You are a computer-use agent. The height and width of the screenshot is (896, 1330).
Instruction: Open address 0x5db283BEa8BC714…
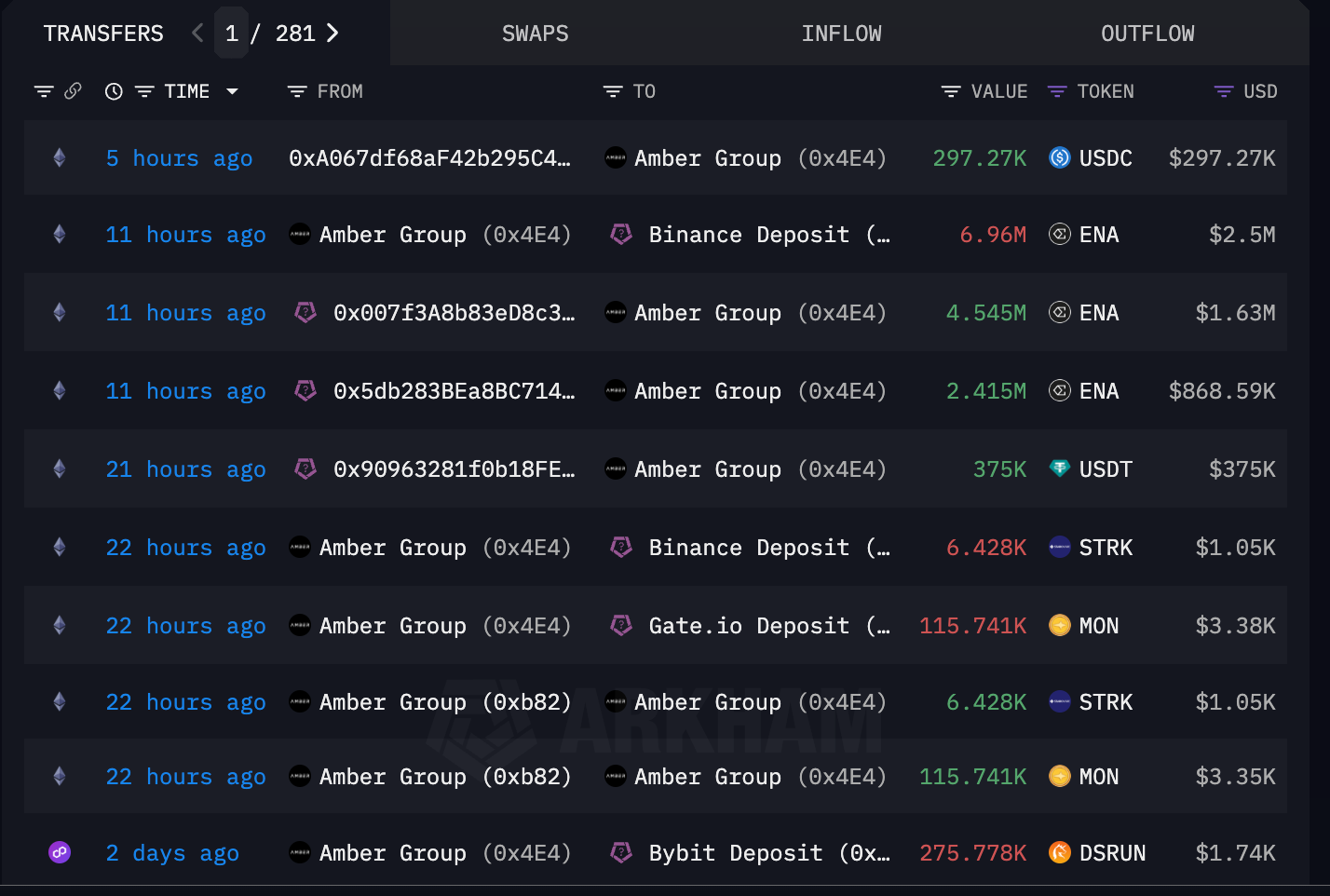click(454, 391)
